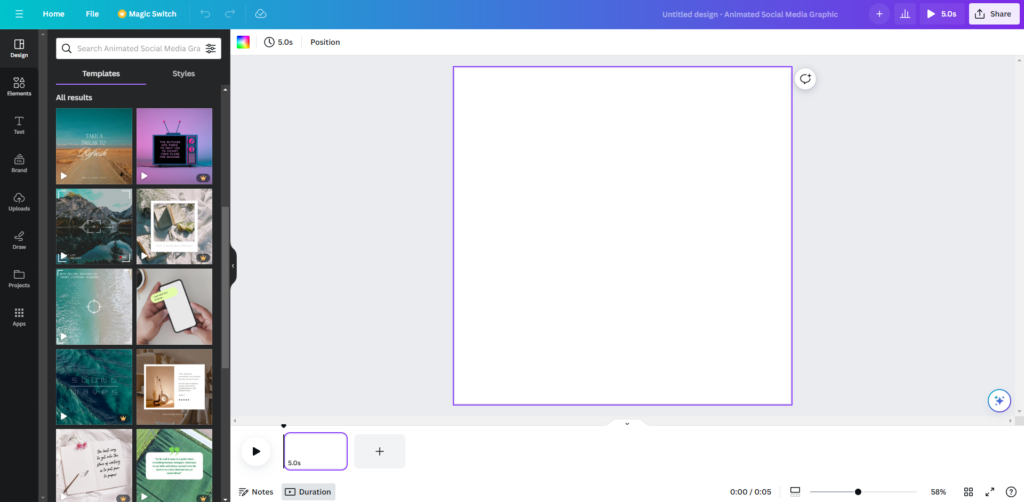This screenshot has width=1024, height=502.
Task: Select the hands holding phone template
Action: coord(174,307)
